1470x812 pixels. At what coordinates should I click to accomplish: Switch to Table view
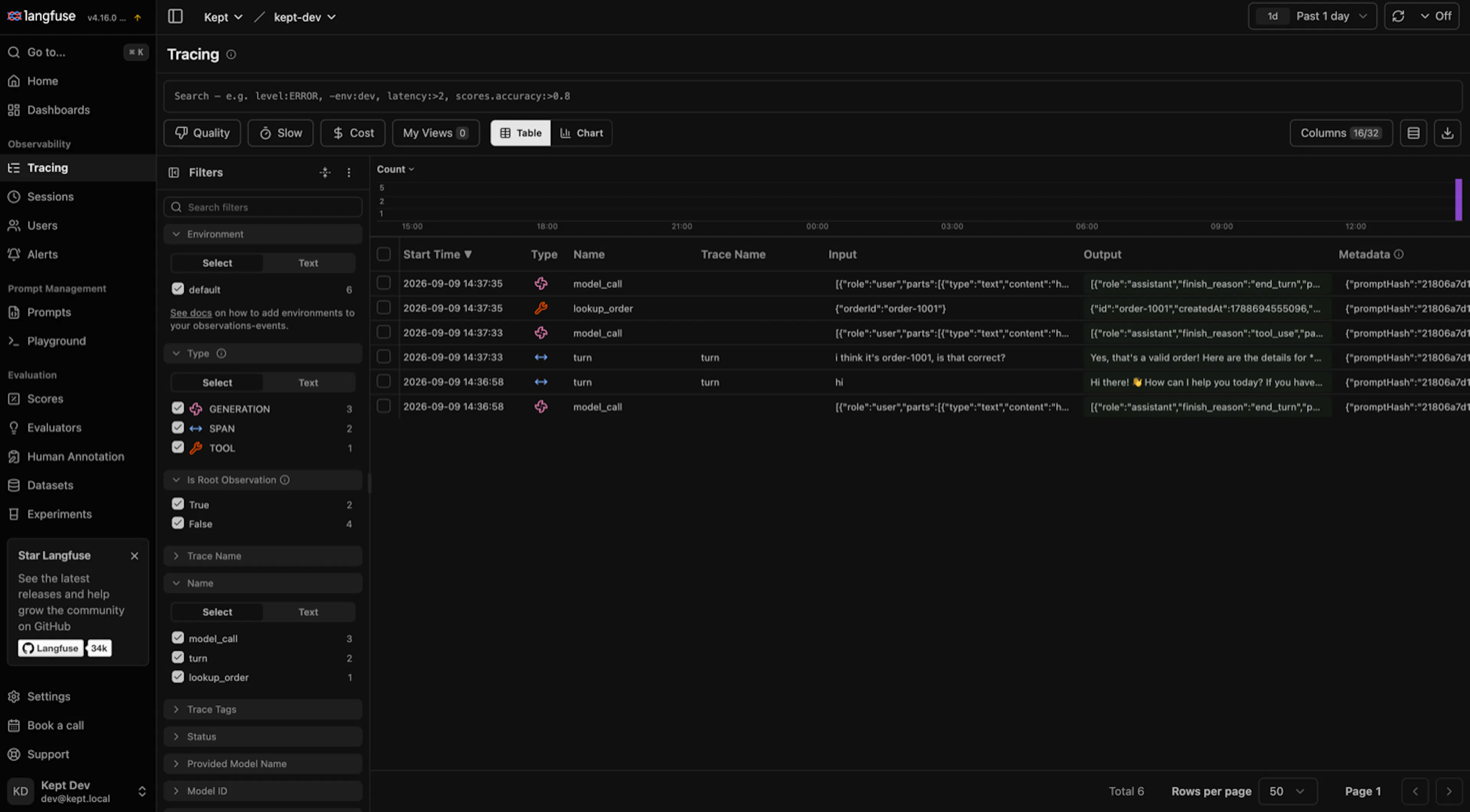[521, 133]
